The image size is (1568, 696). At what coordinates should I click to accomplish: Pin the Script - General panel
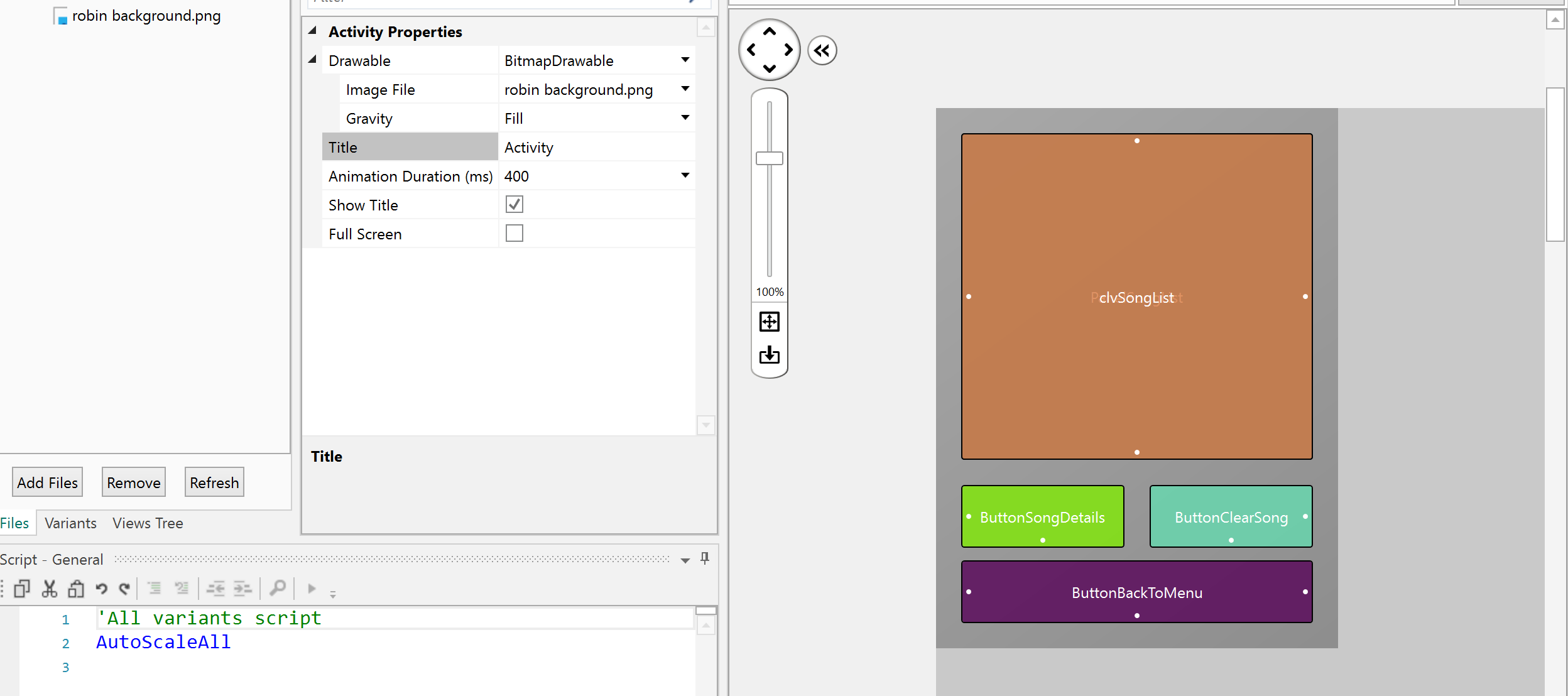705,558
